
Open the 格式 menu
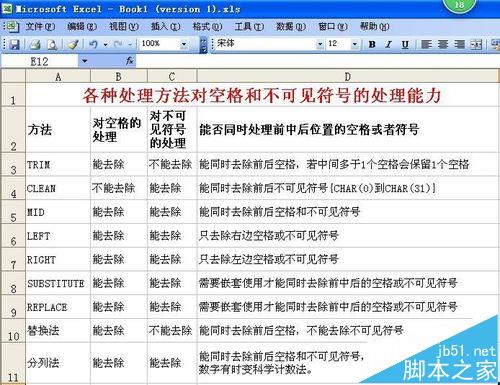[207, 26]
